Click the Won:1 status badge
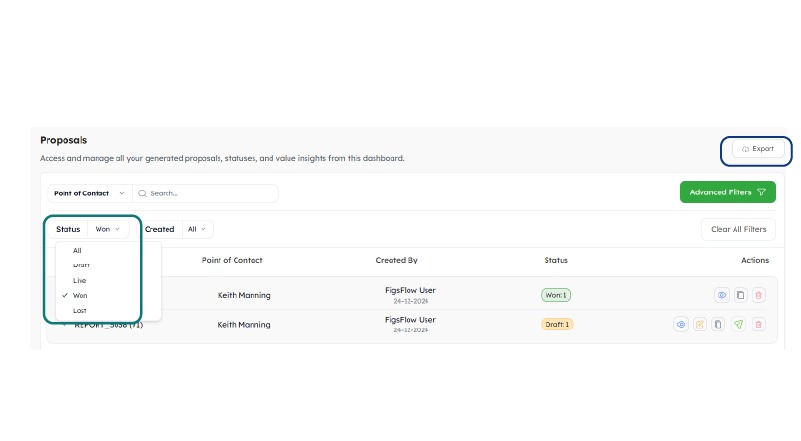This screenshot has width=801, height=441. (x=556, y=295)
